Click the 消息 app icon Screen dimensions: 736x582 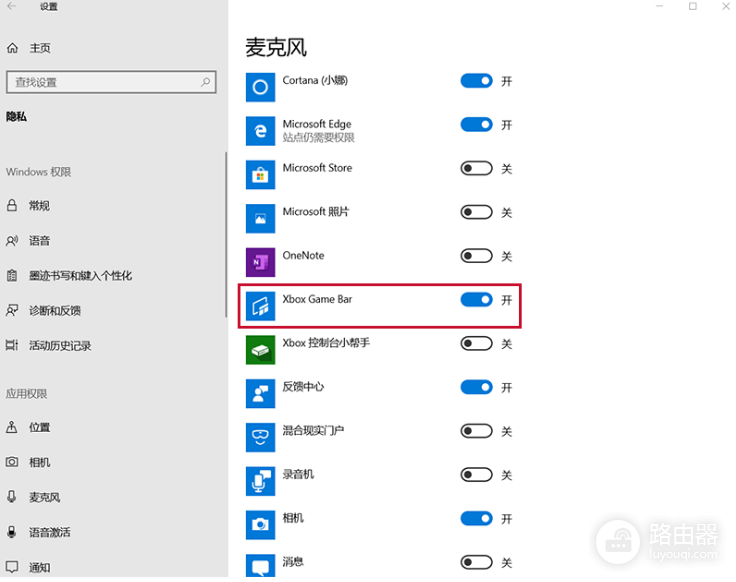pos(260,565)
